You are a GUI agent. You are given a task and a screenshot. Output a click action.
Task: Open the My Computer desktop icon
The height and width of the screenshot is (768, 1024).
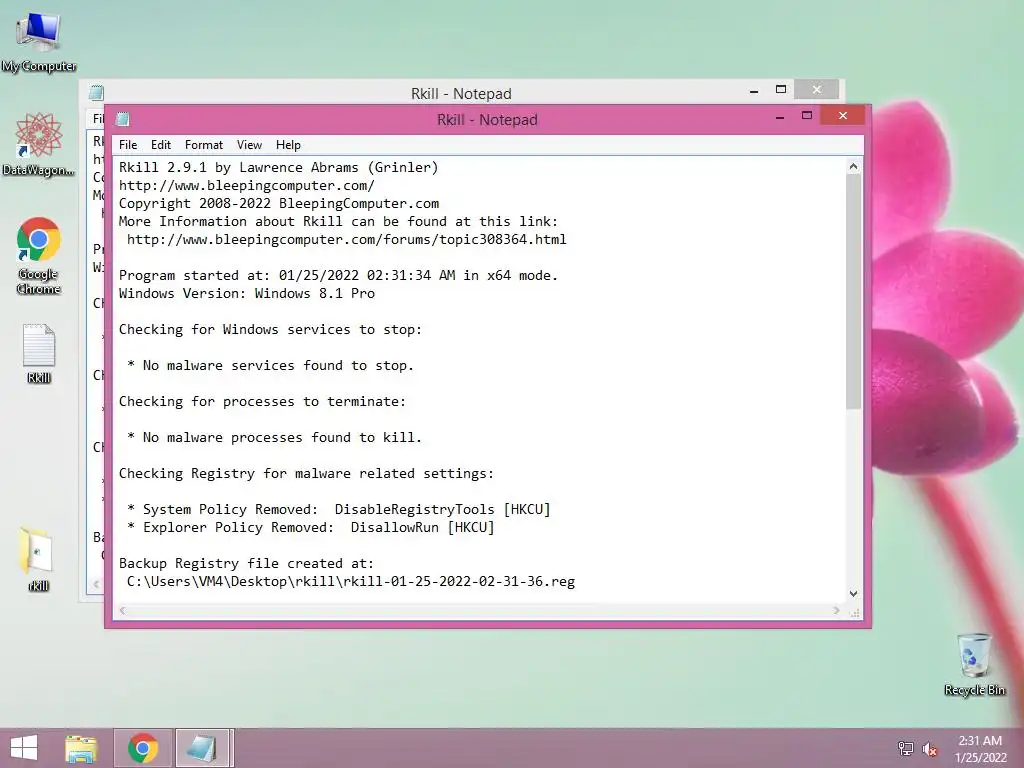tap(39, 41)
